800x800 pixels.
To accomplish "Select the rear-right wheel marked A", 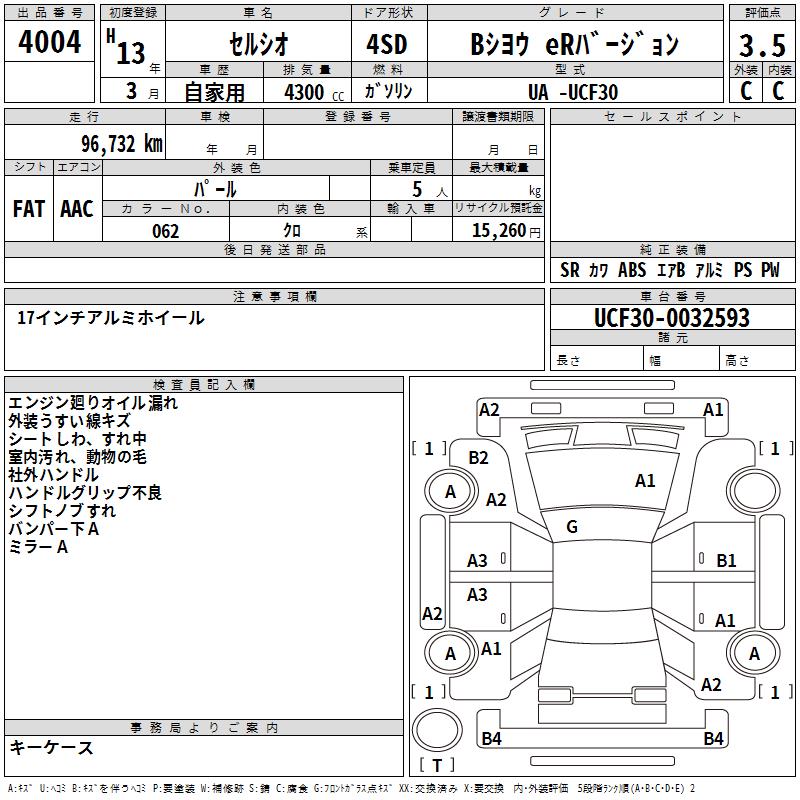I will click(754, 654).
